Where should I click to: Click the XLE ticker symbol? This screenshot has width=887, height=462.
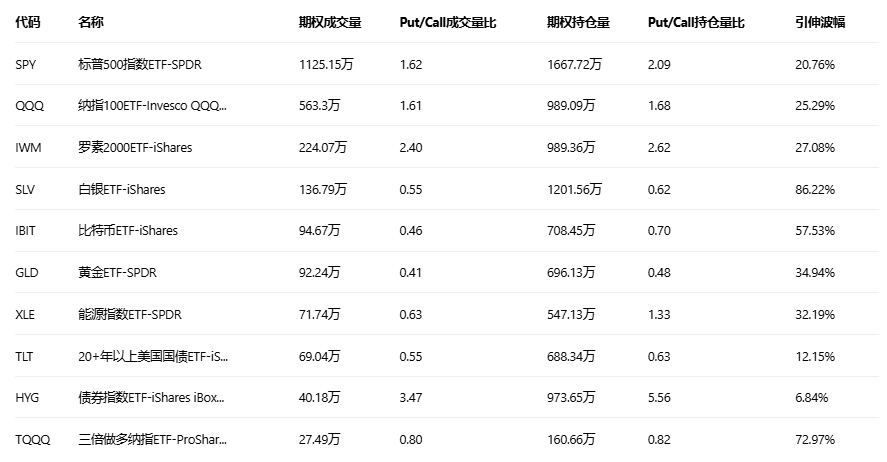coord(26,315)
